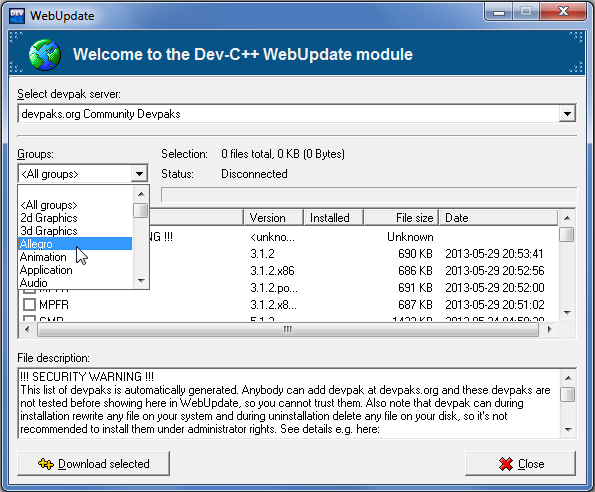
Task: Click file list horizontal scroll left arrow
Action: click(x=27, y=329)
